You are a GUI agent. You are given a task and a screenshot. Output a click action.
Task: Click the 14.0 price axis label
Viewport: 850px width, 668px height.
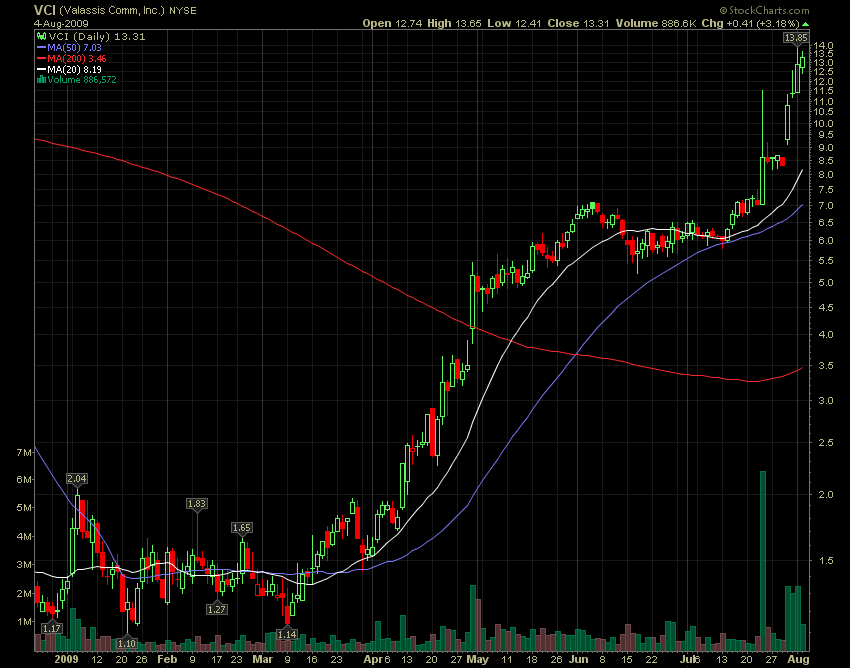click(822, 46)
